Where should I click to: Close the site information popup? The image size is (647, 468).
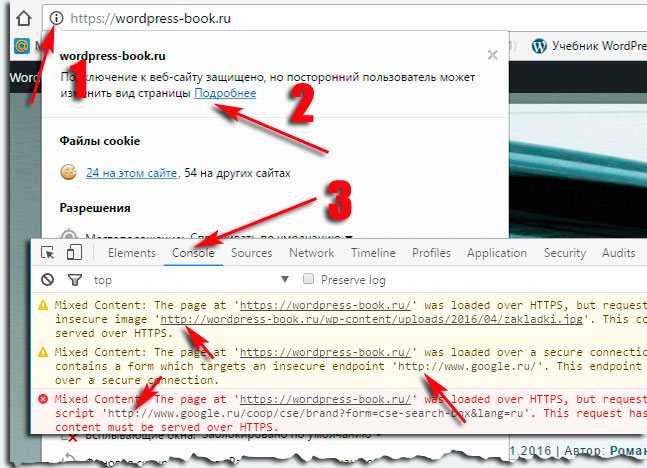pos(492,55)
